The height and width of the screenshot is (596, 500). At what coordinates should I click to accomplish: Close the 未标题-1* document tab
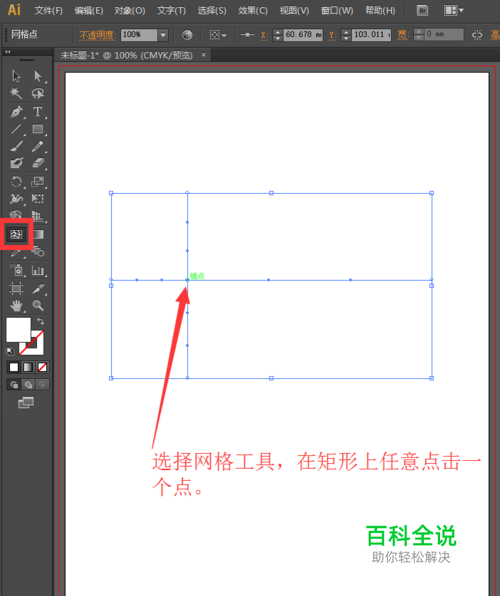pos(204,55)
